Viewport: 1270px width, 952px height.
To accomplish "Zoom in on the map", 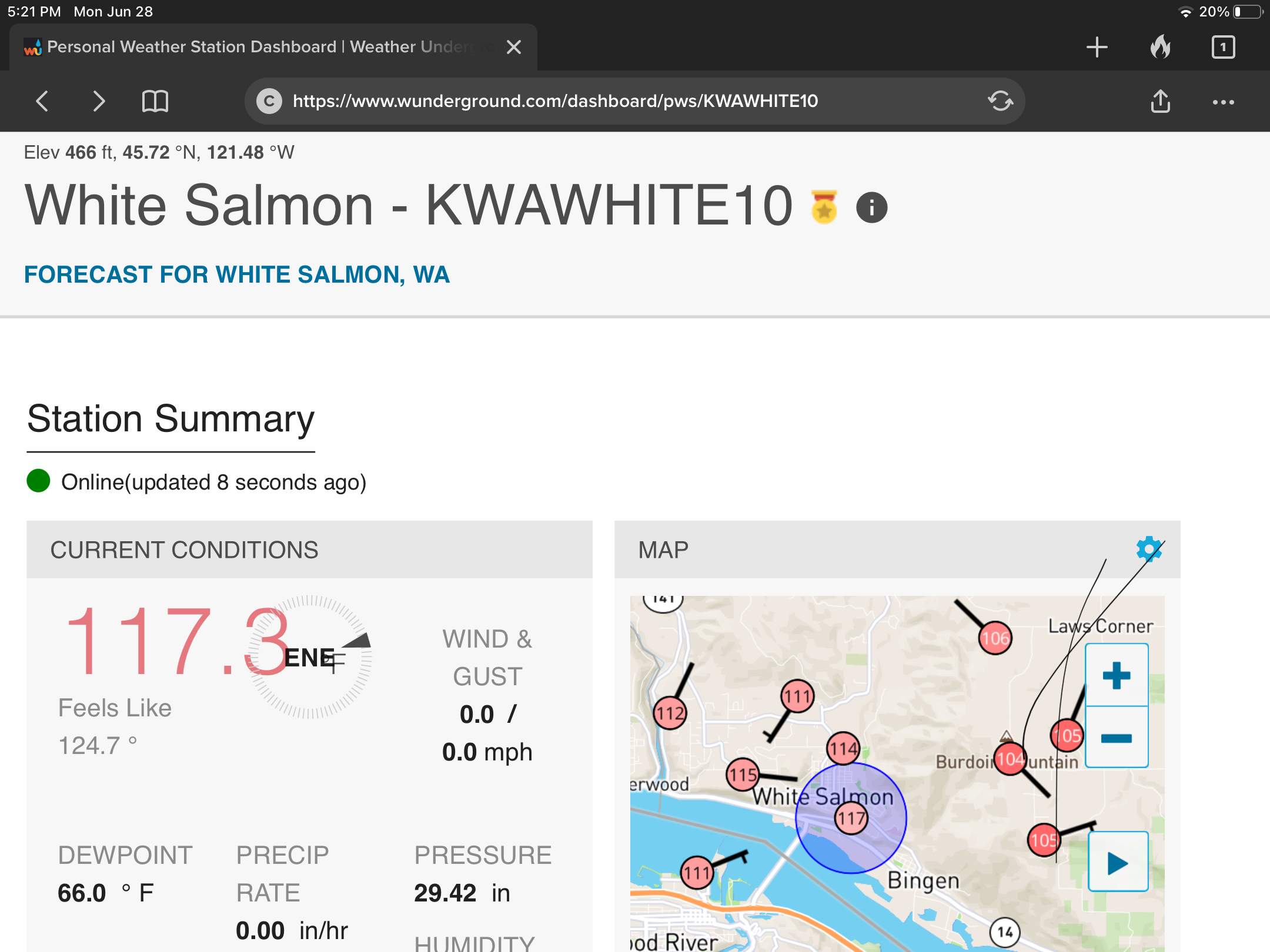I will click(x=1117, y=675).
